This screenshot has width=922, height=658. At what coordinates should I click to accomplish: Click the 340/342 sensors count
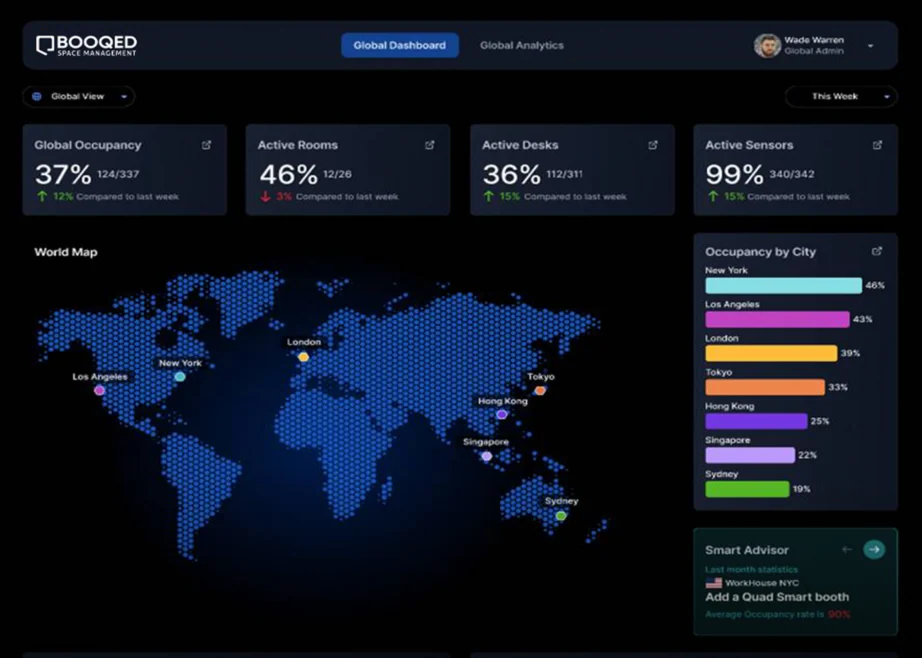(x=791, y=174)
